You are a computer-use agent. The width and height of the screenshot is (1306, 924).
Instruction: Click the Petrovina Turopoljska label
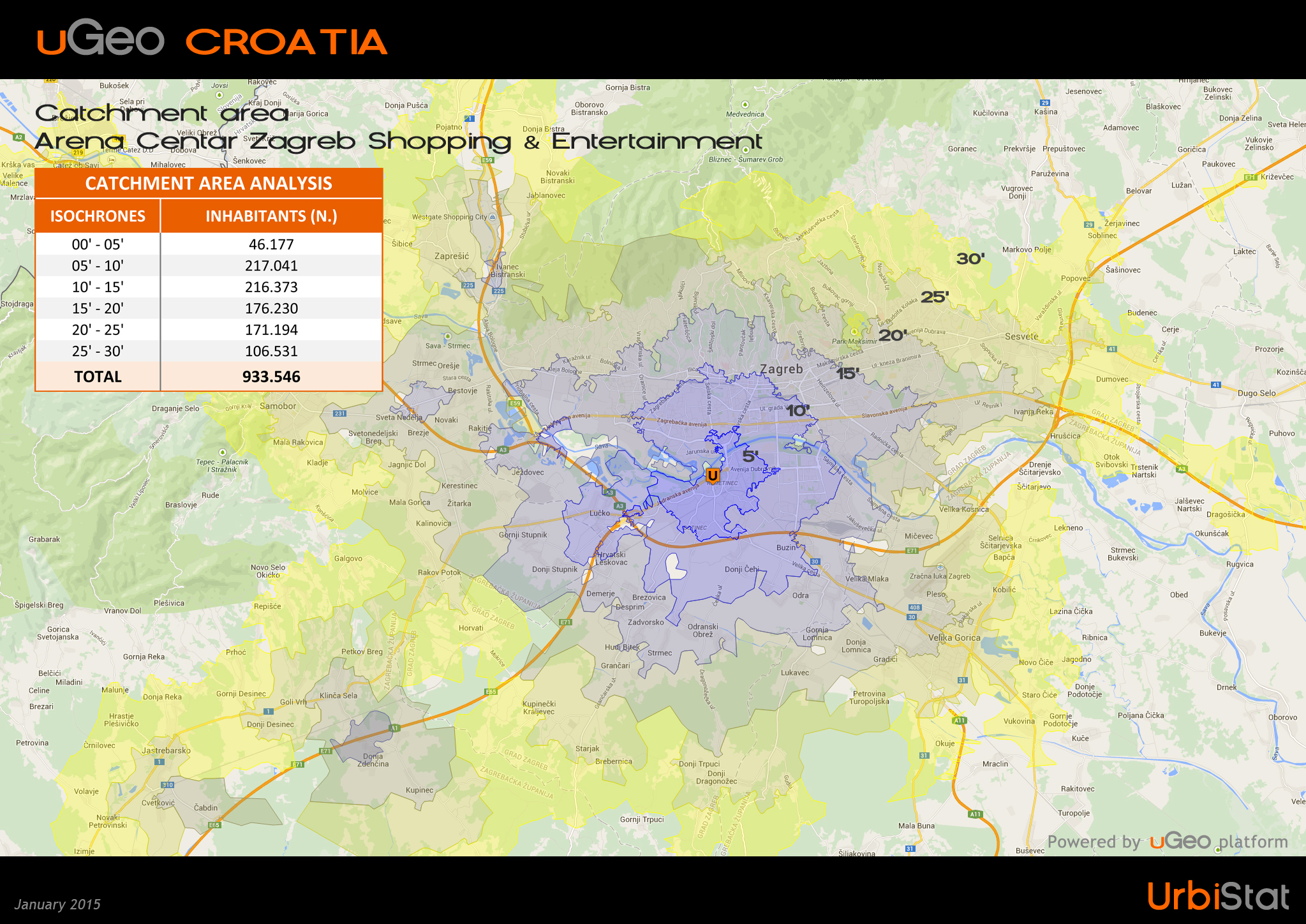click(869, 697)
